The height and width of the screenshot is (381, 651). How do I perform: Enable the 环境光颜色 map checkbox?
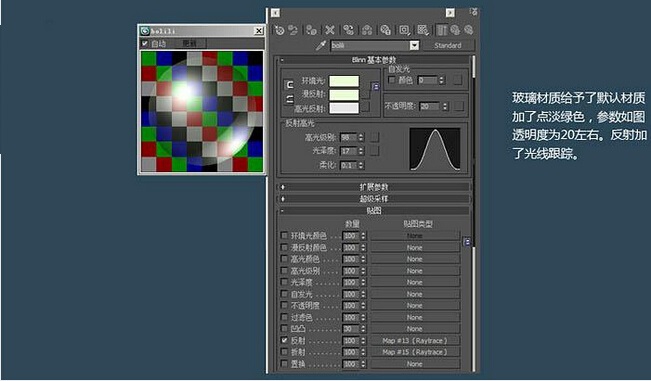pyautogui.click(x=284, y=235)
